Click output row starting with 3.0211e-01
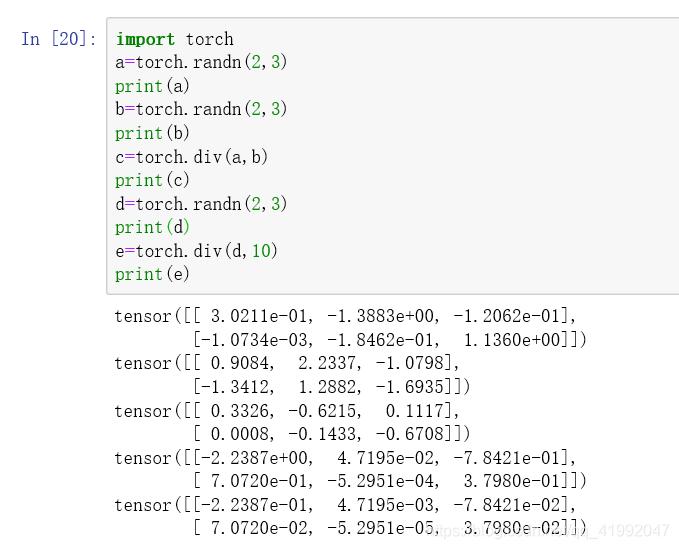 (346, 316)
